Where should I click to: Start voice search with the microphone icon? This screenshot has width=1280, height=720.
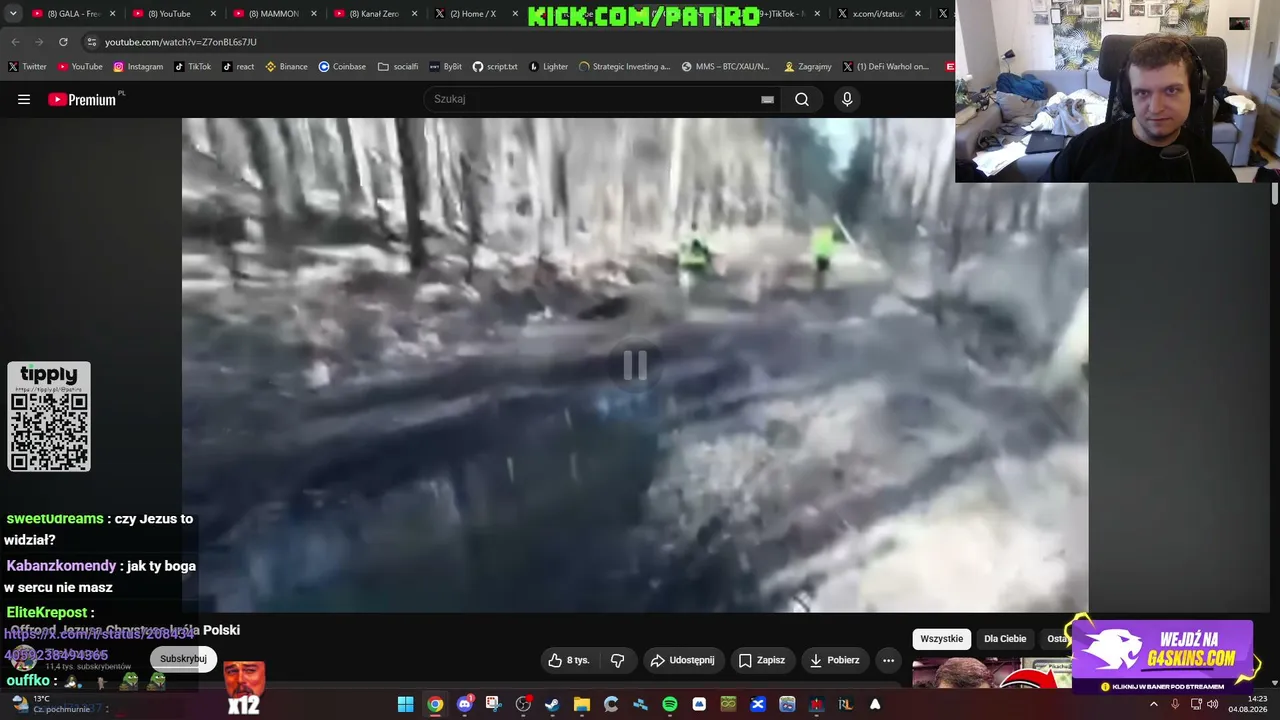click(x=847, y=99)
